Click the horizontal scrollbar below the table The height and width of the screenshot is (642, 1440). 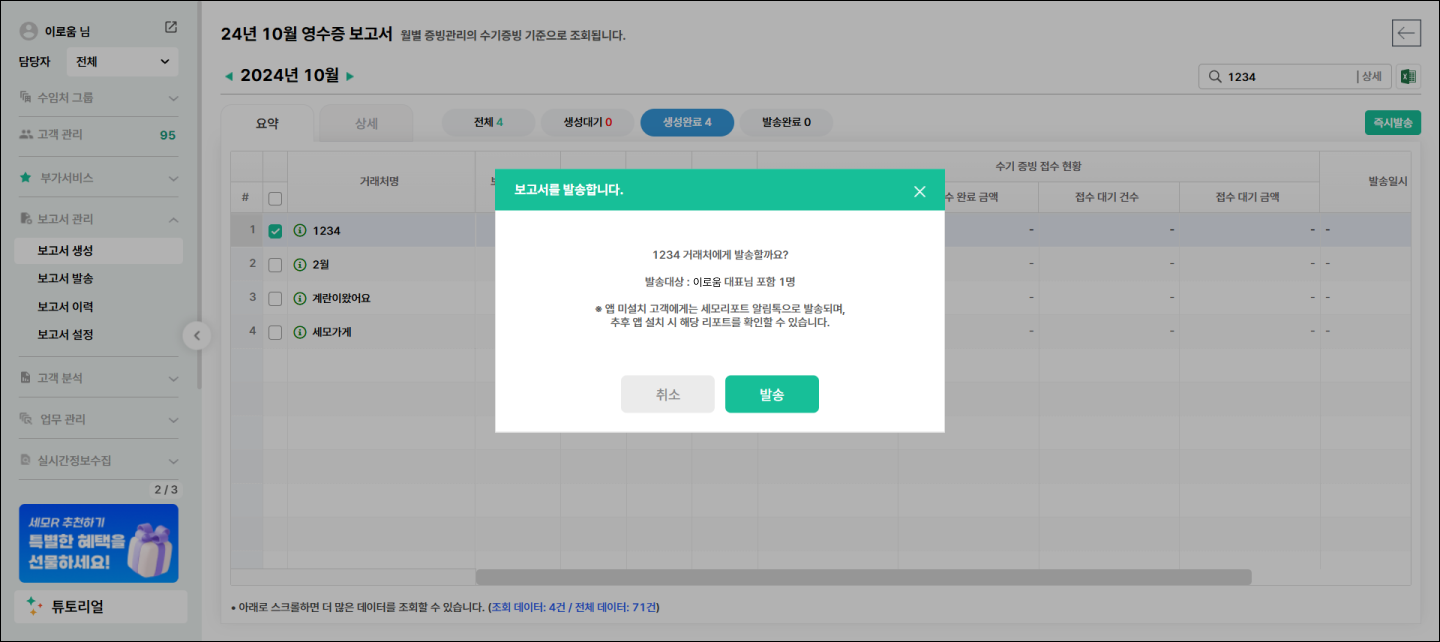(862, 577)
